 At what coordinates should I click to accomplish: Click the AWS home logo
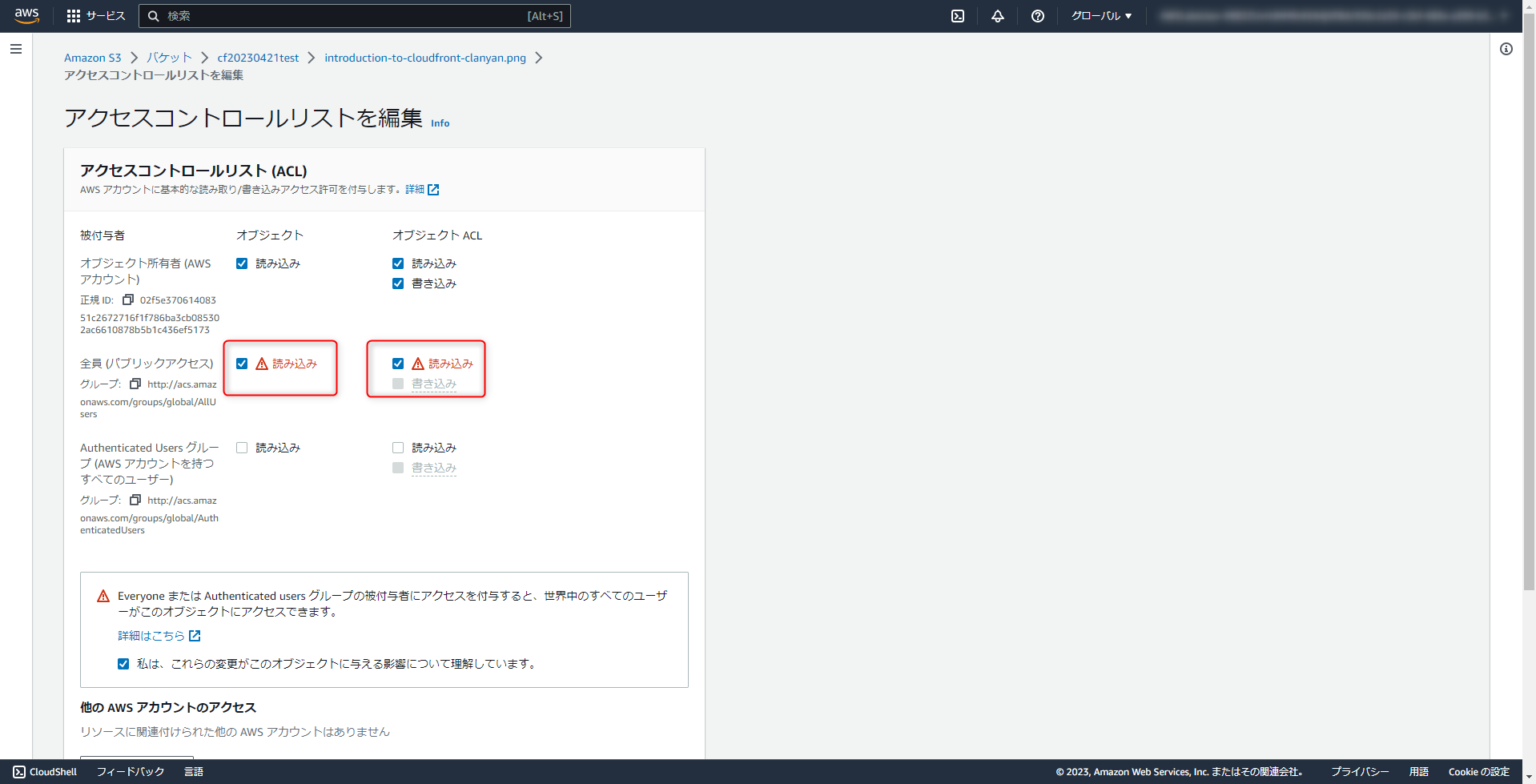click(x=27, y=15)
